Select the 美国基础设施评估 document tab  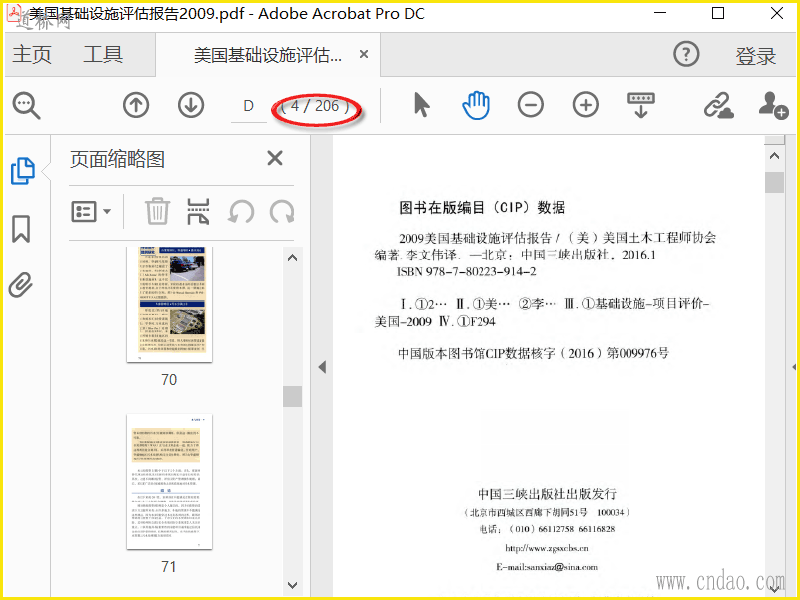pos(268,55)
